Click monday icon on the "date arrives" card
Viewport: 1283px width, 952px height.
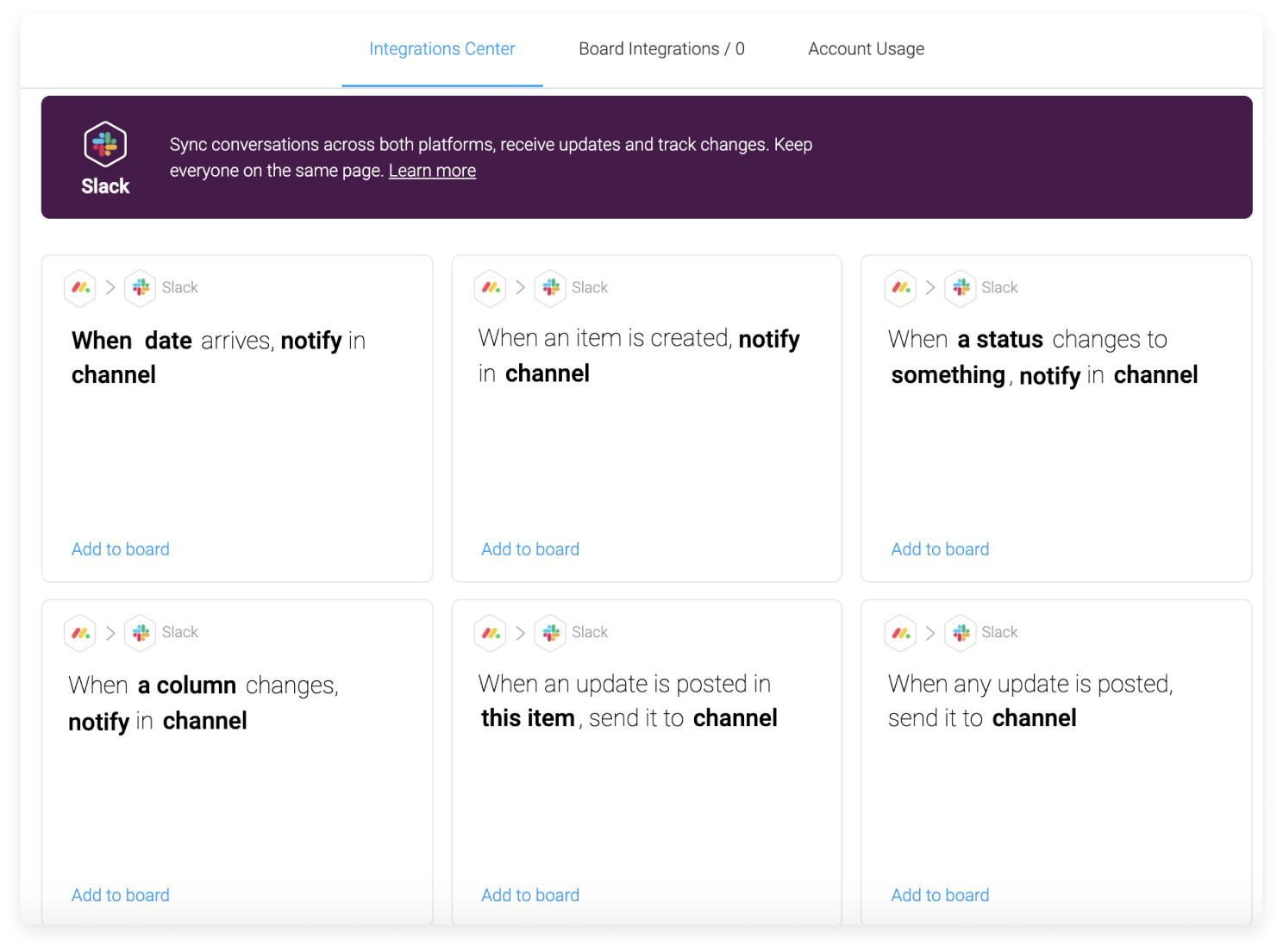[80, 287]
